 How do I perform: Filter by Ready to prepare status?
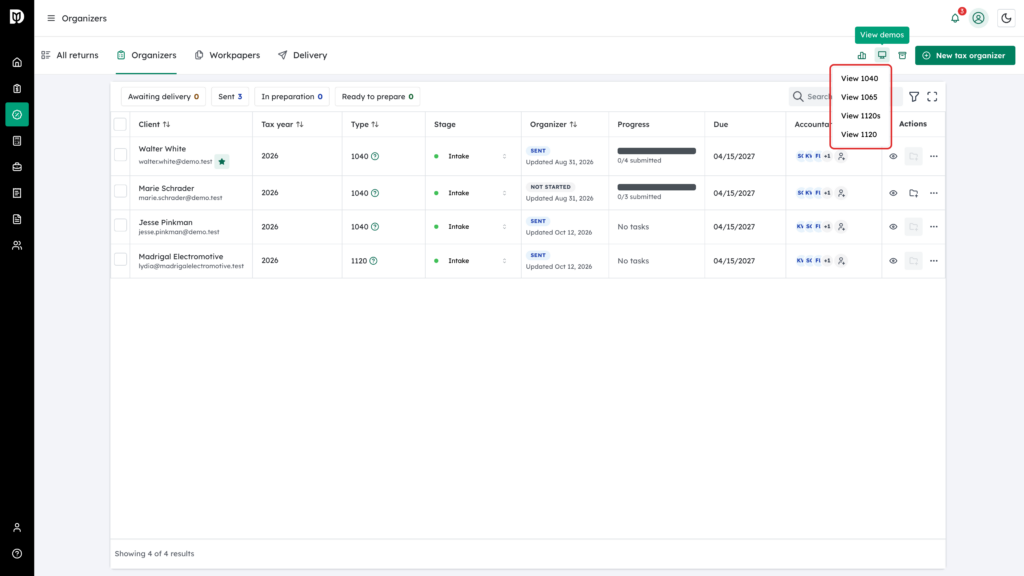click(377, 97)
